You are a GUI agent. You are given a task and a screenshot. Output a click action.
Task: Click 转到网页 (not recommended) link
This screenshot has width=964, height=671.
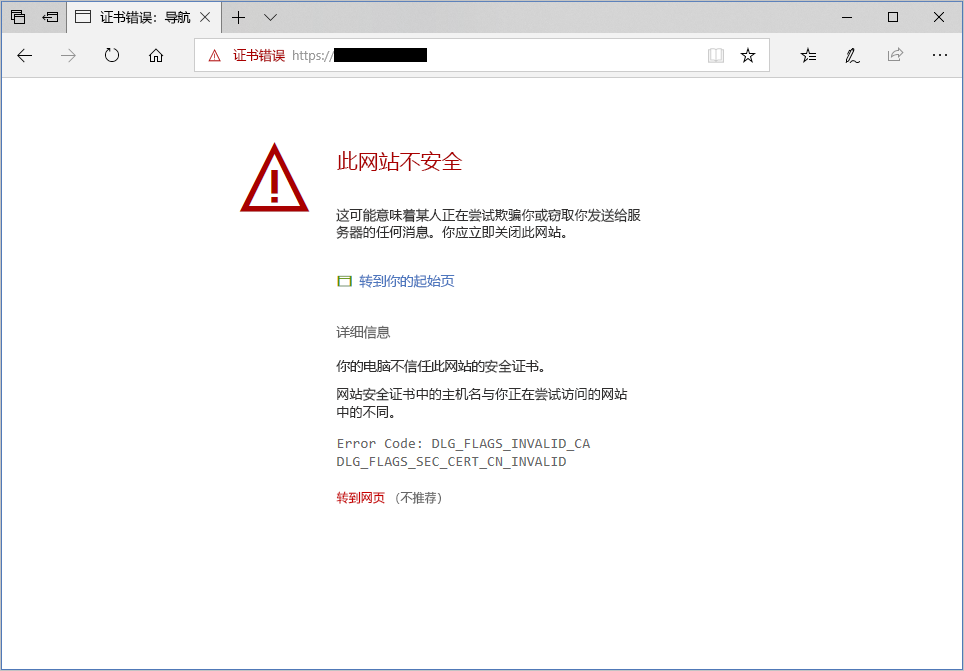[x=360, y=498]
